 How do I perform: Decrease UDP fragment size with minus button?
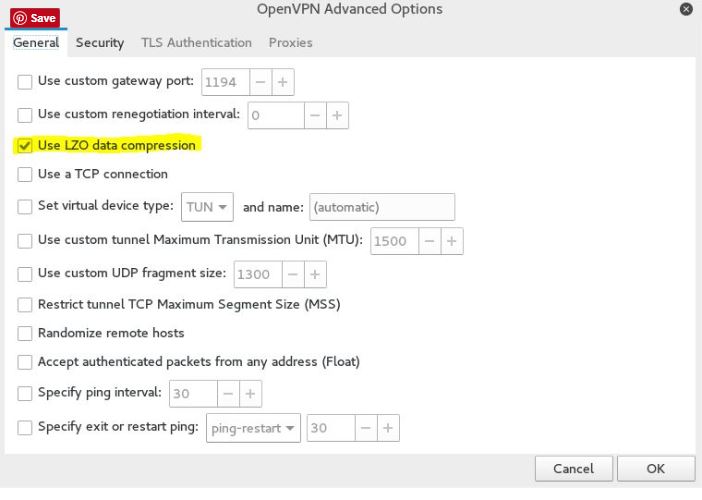tap(293, 274)
